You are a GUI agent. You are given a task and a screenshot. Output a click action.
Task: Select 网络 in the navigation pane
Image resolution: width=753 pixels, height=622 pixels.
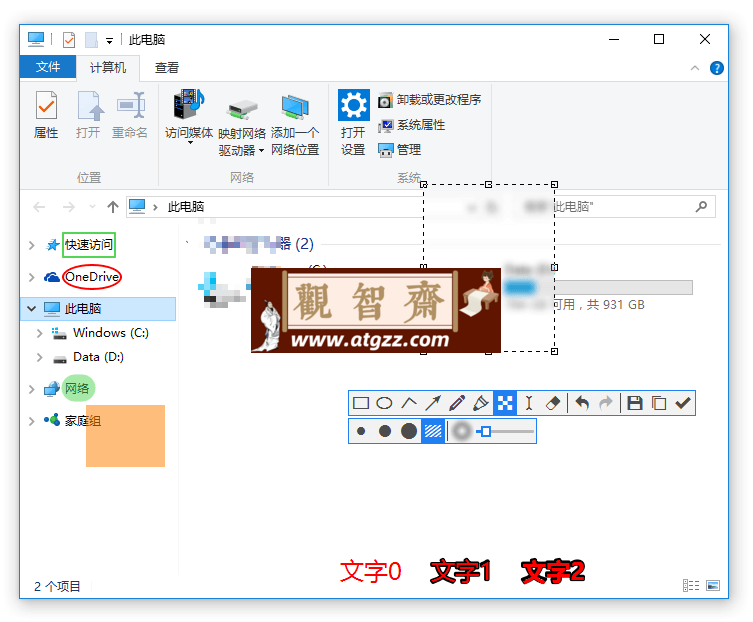pyautogui.click(x=77, y=388)
